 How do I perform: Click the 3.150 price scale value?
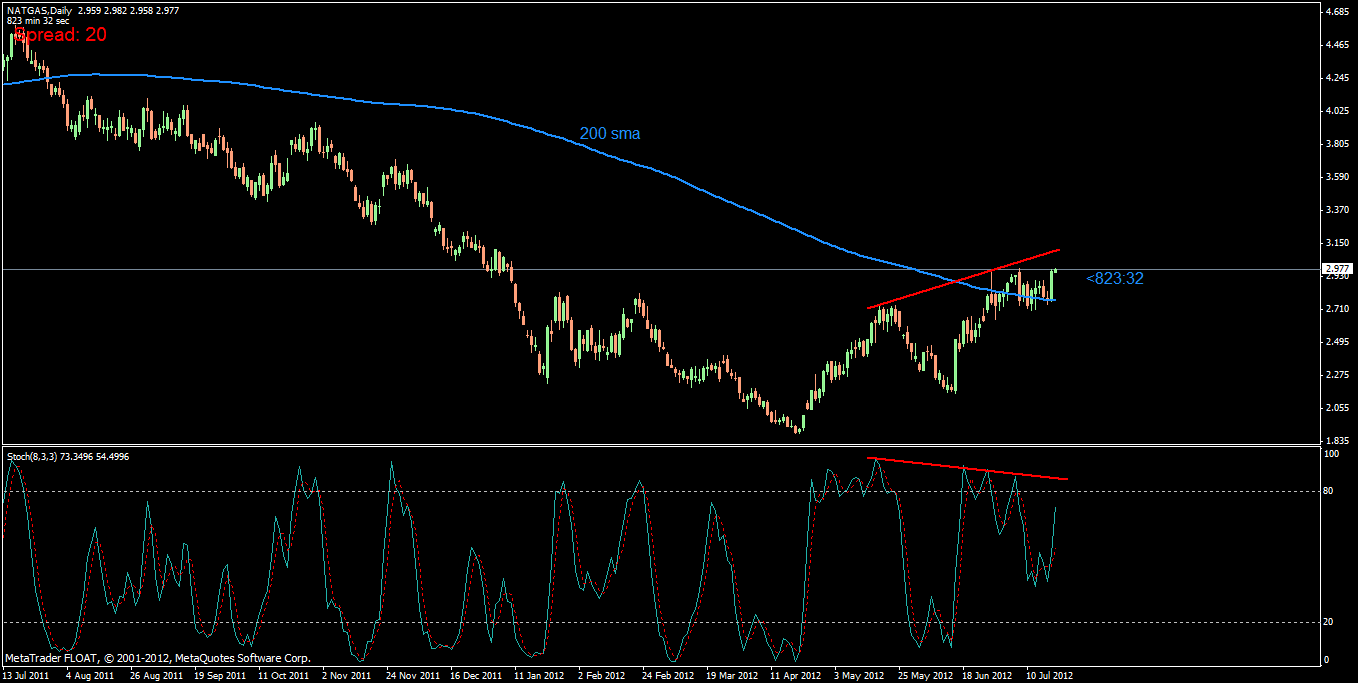1335,243
